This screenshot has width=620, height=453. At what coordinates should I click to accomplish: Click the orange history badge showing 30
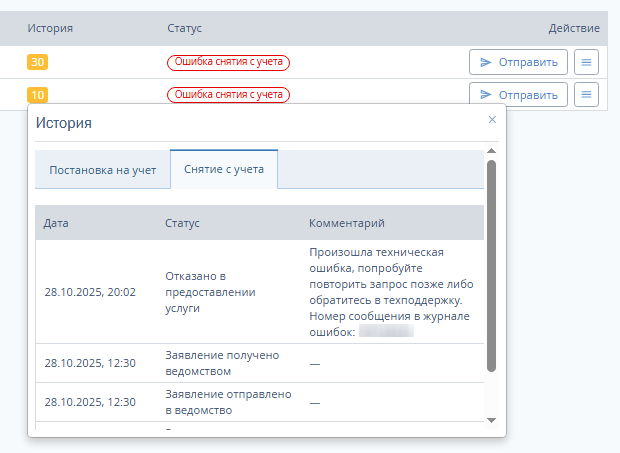point(38,62)
